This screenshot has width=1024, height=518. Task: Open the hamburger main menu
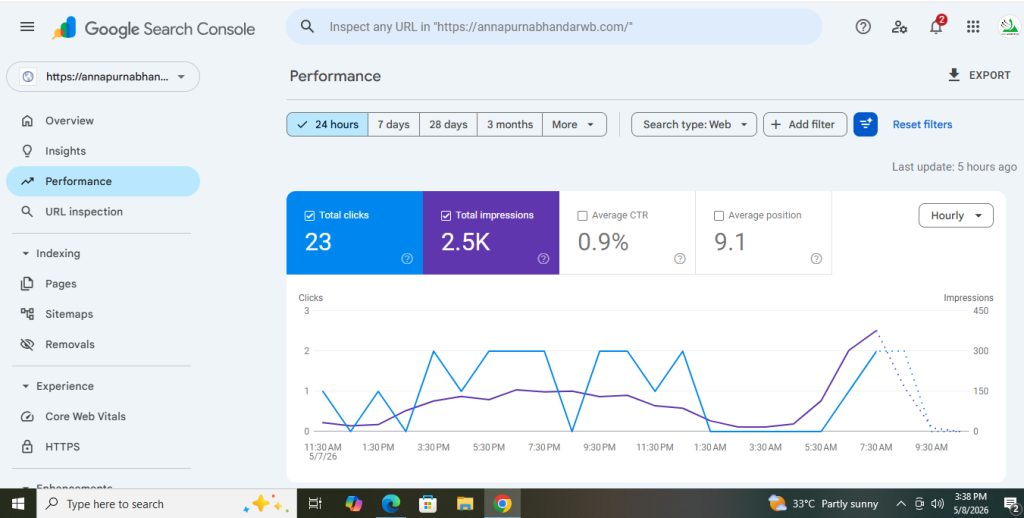[27, 27]
